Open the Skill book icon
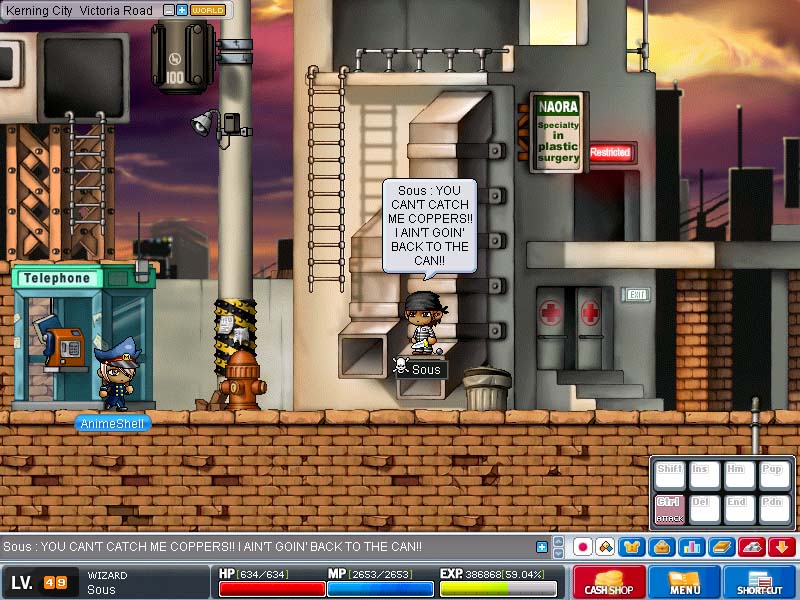The image size is (800, 600). pyautogui.click(x=722, y=547)
